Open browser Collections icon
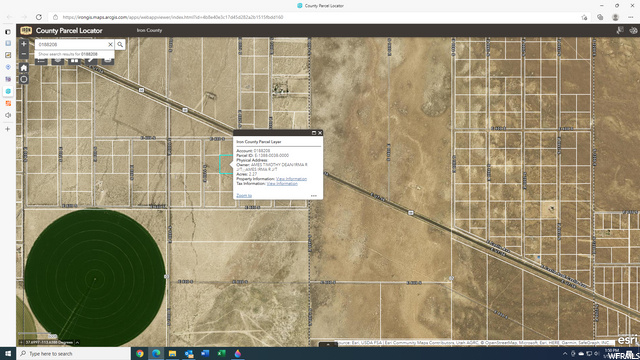The image size is (640, 360). 600,17
